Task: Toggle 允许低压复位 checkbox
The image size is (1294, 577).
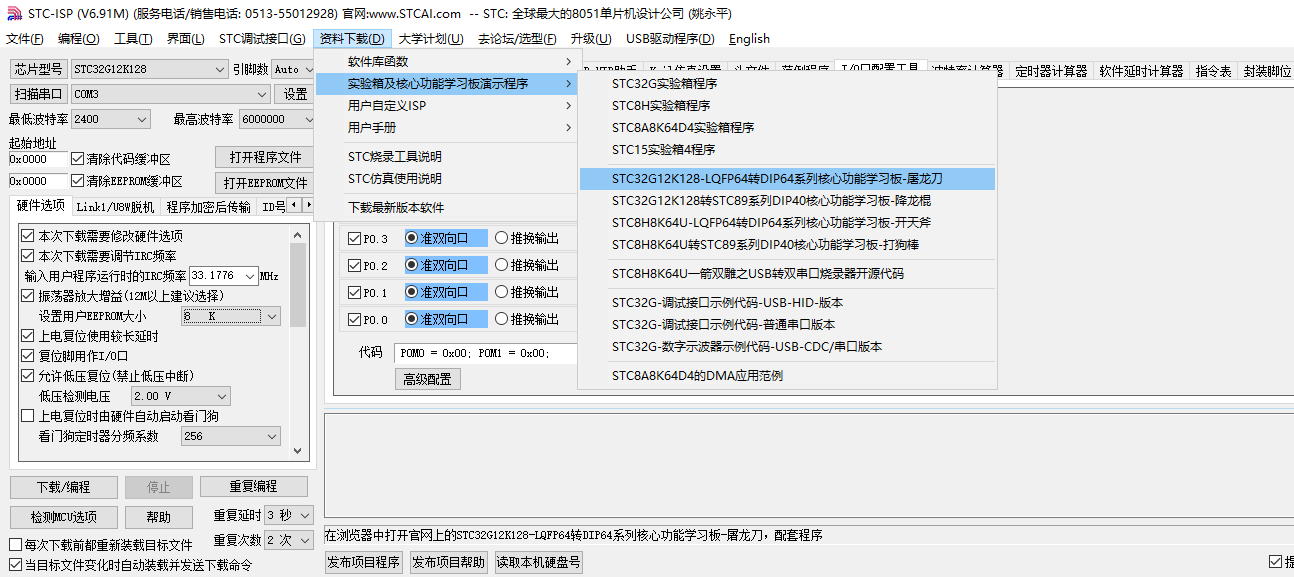Action: click(28, 376)
